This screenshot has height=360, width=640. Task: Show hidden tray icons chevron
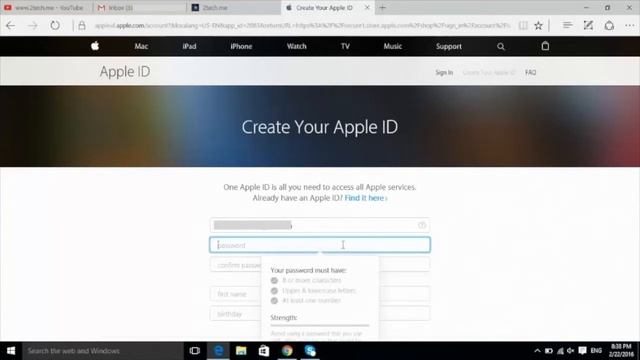pyautogui.click(x=537, y=351)
